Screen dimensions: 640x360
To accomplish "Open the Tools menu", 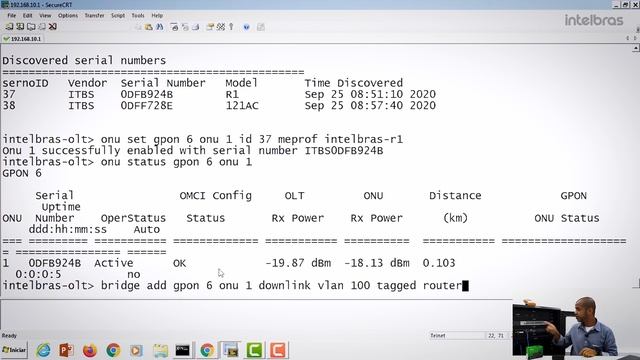I will pos(138,16).
